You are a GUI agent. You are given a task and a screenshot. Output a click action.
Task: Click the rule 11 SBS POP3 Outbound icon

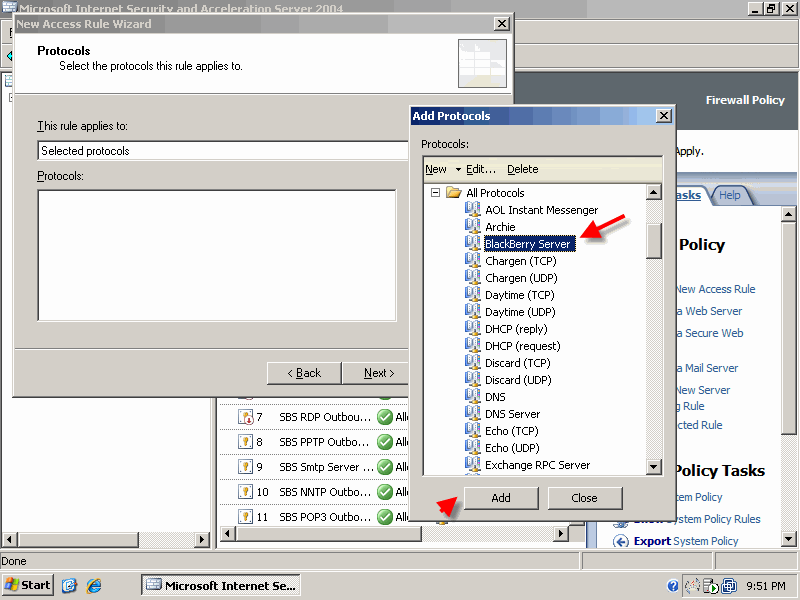point(245,517)
